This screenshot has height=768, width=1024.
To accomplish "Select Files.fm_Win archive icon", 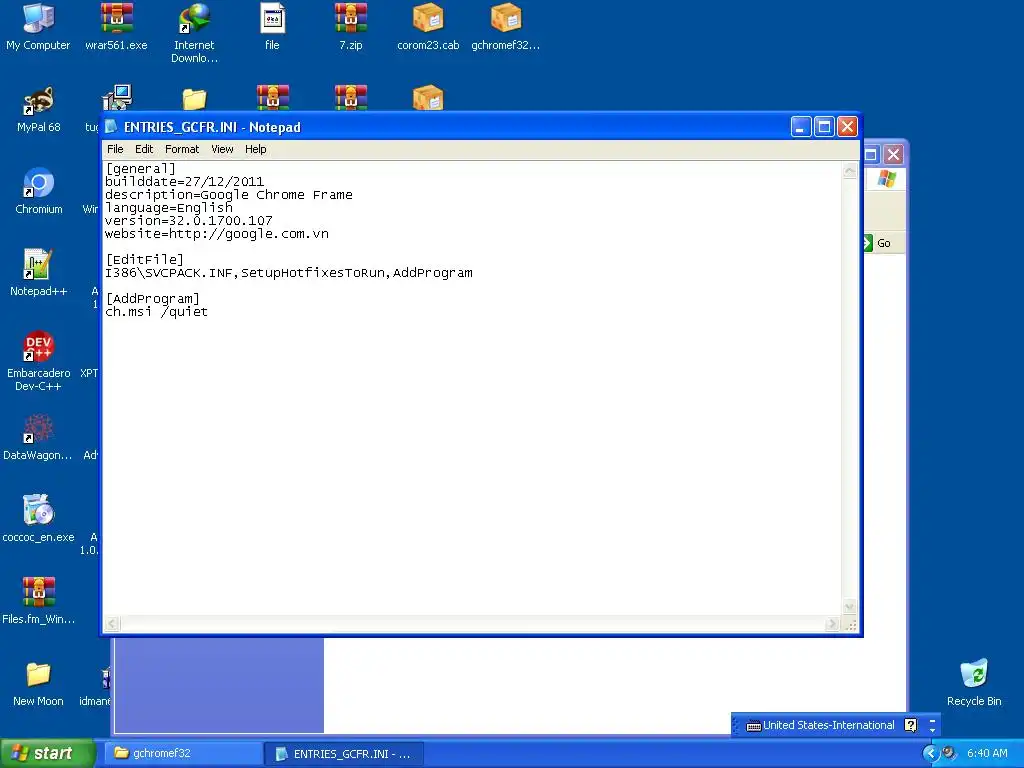I will coord(38,601).
